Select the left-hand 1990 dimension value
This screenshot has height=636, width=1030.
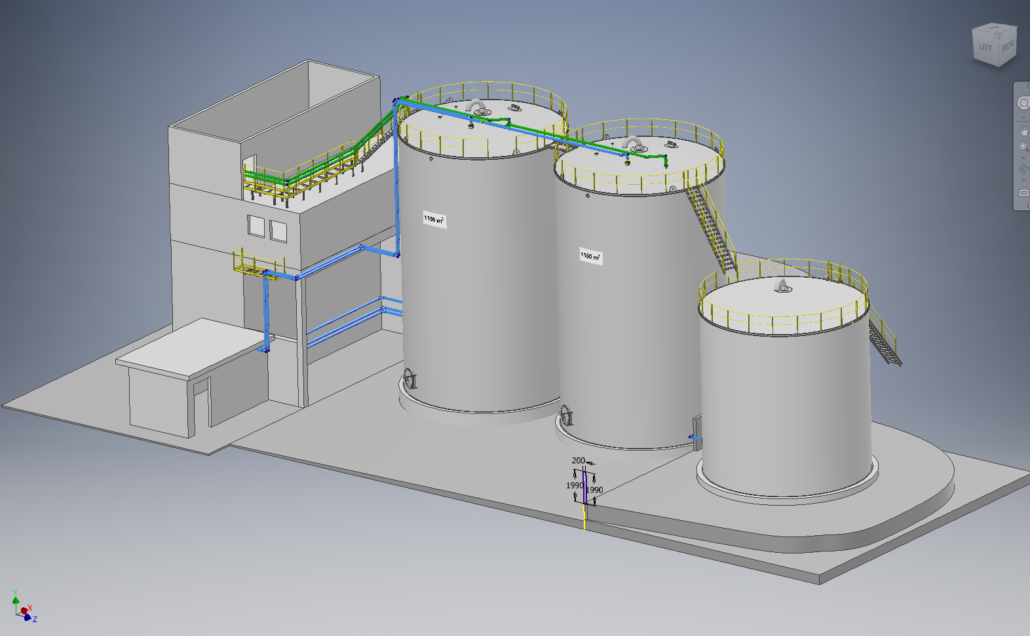click(x=575, y=486)
